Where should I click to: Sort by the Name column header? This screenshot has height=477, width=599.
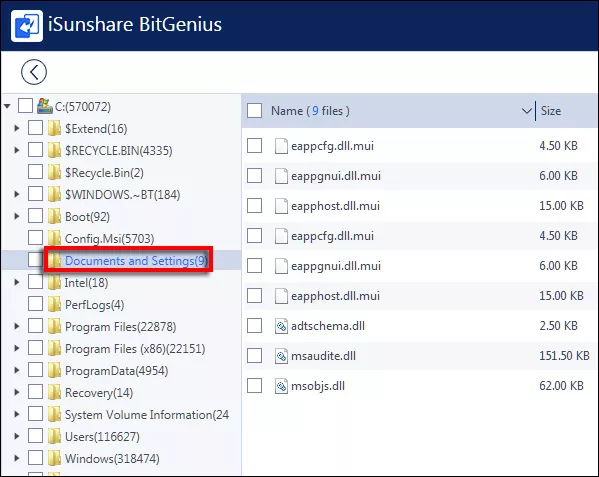pyautogui.click(x=310, y=111)
